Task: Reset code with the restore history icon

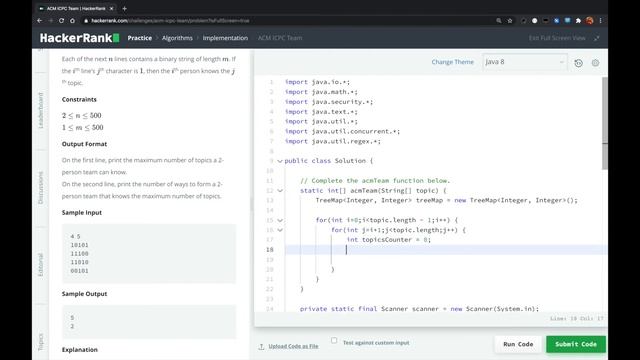Action: point(578,63)
